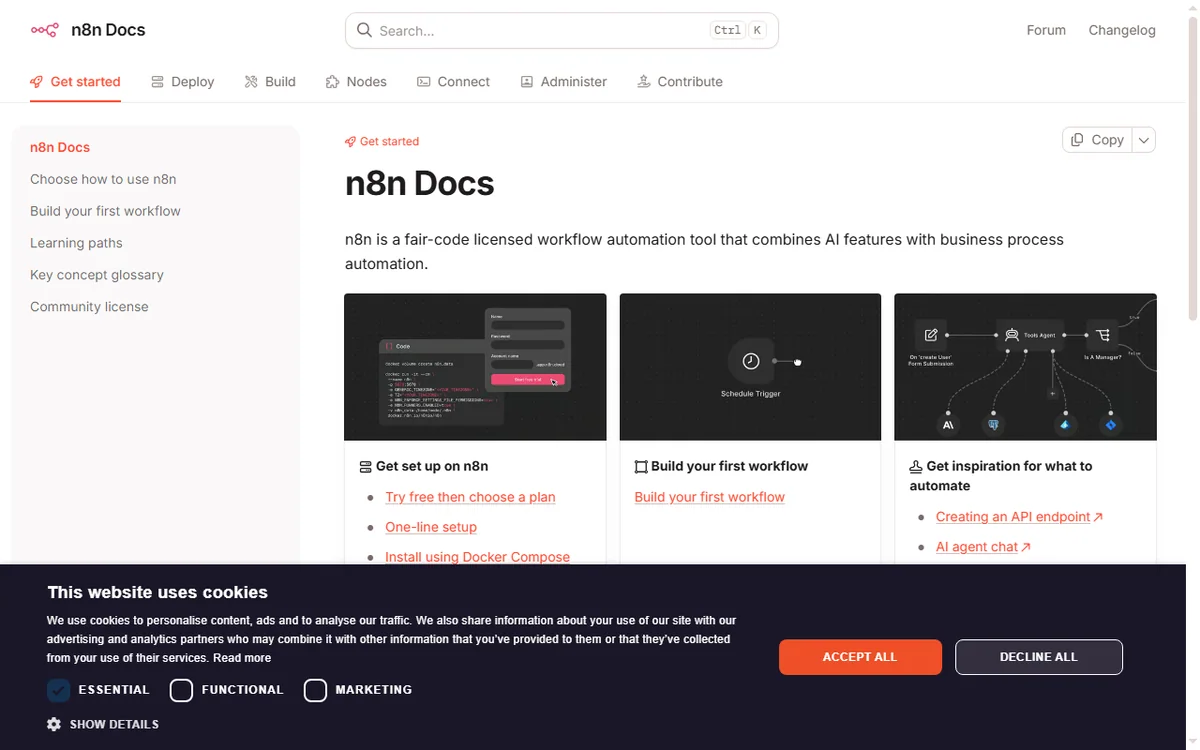Click the icon beside Get set up on n8n
This screenshot has height=750, width=1200.
click(x=365, y=466)
